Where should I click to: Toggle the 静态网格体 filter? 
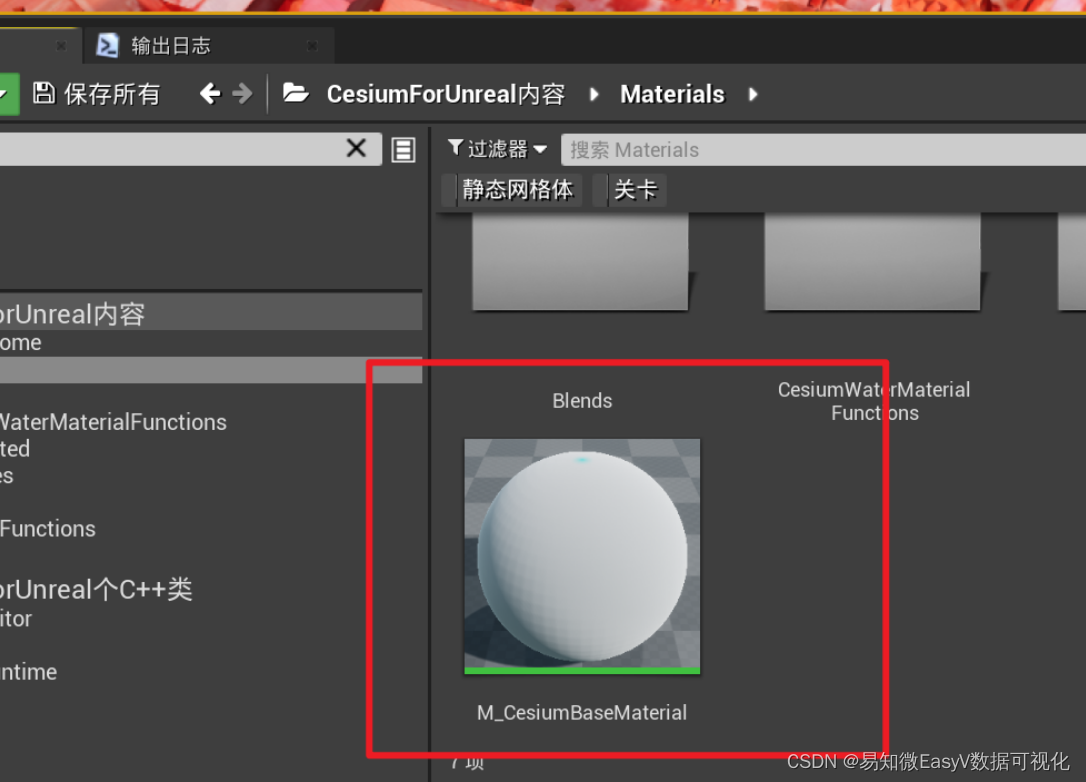pyautogui.click(x=511, y=190)
